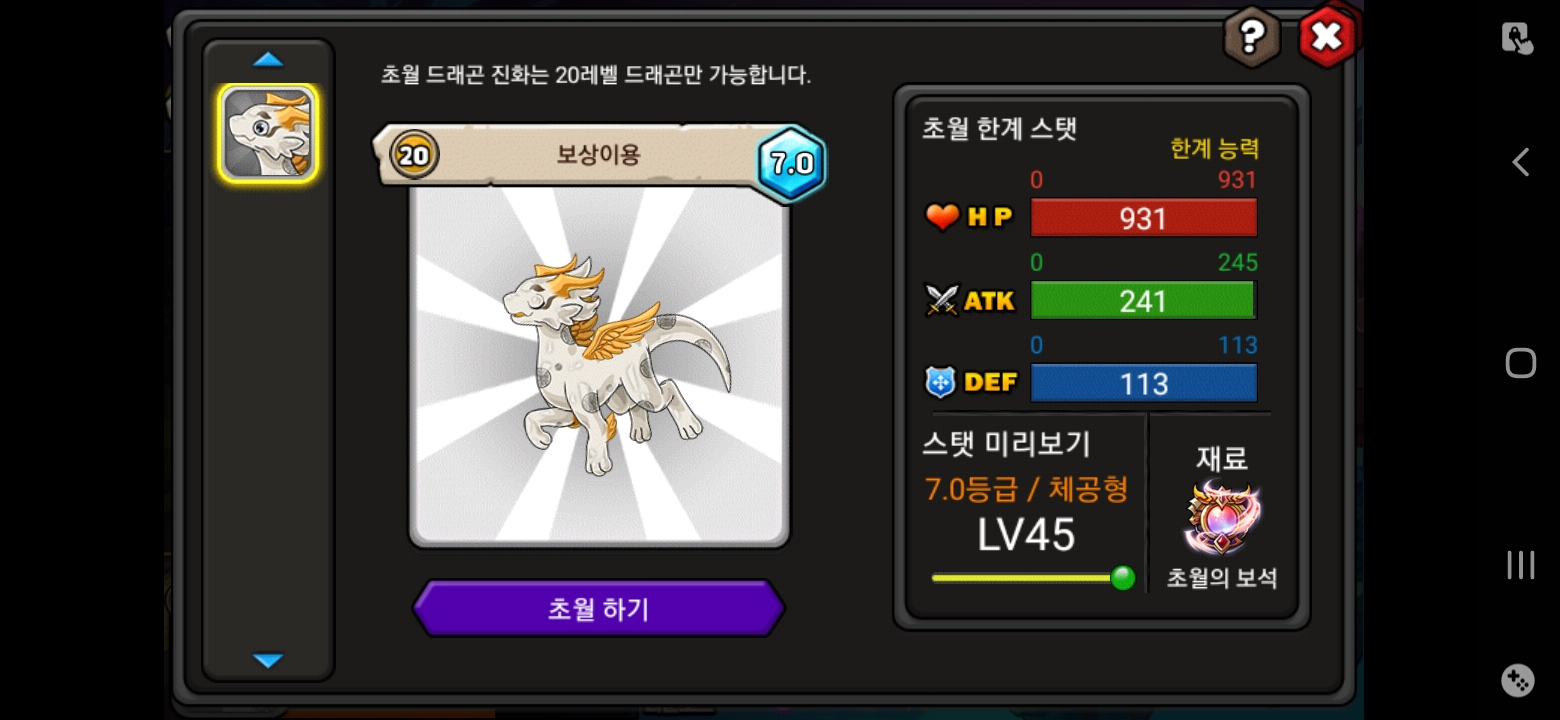Click the heart HP icon
Image resolution: width=1560 pixels, height=720 pixels.
[942, 217]
